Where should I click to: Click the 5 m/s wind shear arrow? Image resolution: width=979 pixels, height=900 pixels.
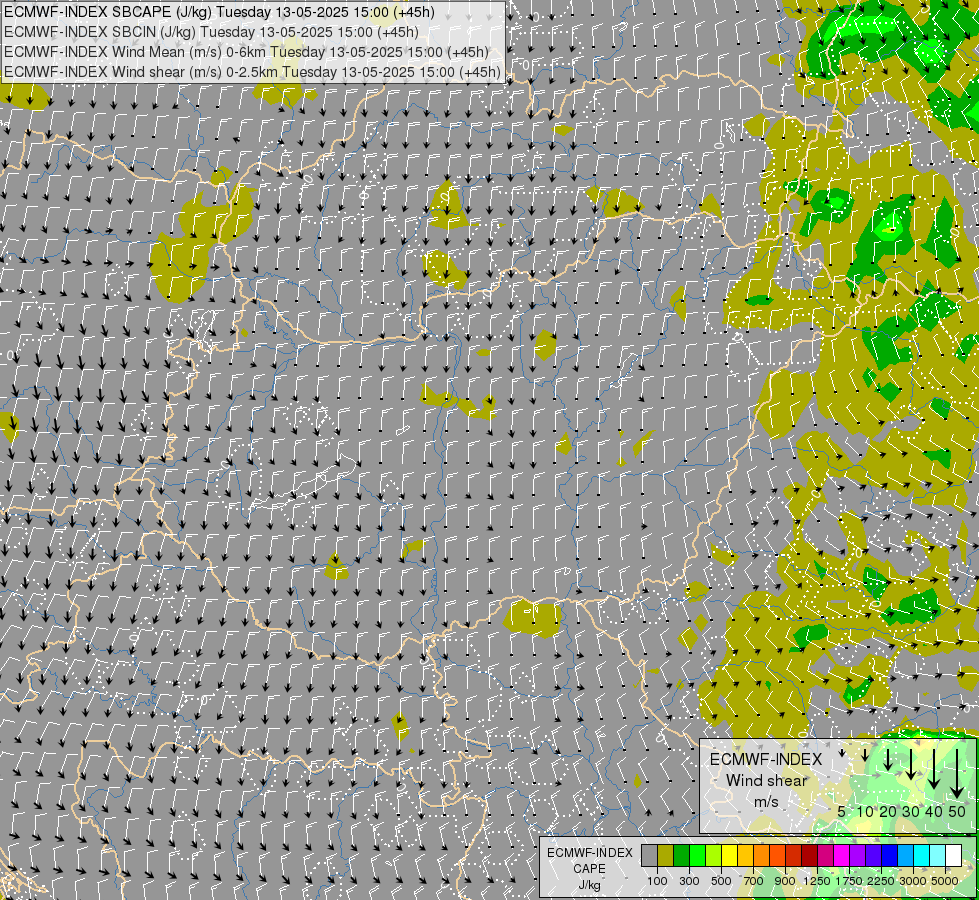click(842, 753)
